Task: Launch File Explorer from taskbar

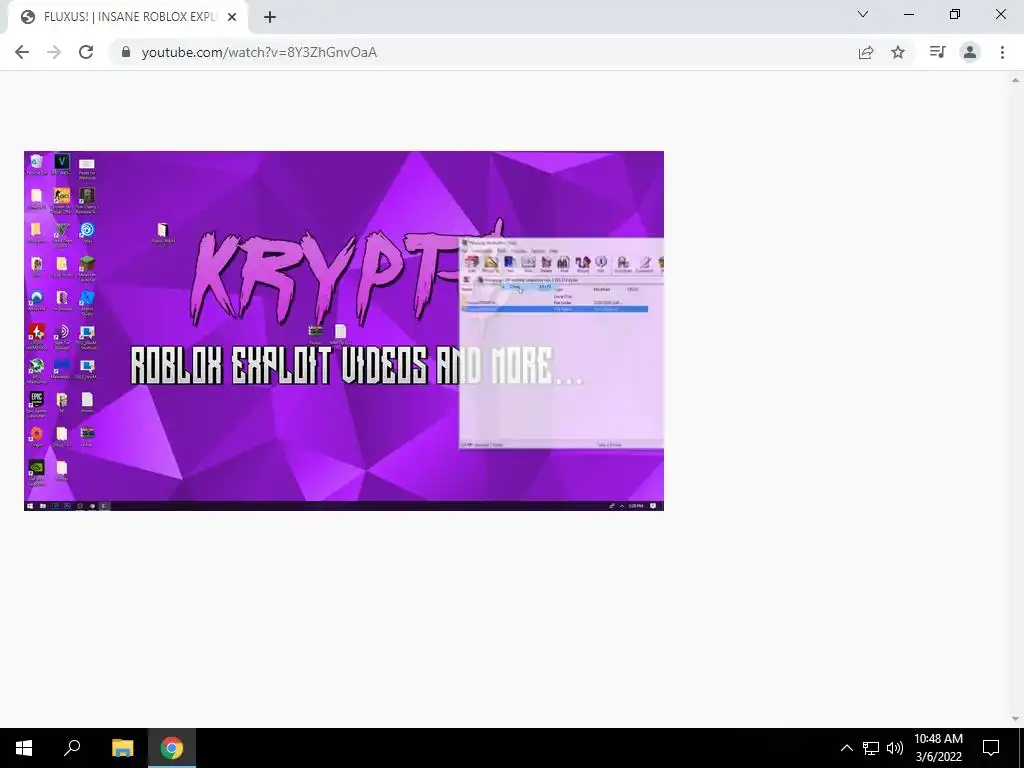Action: pyautogui.click(x=122, y=748)
